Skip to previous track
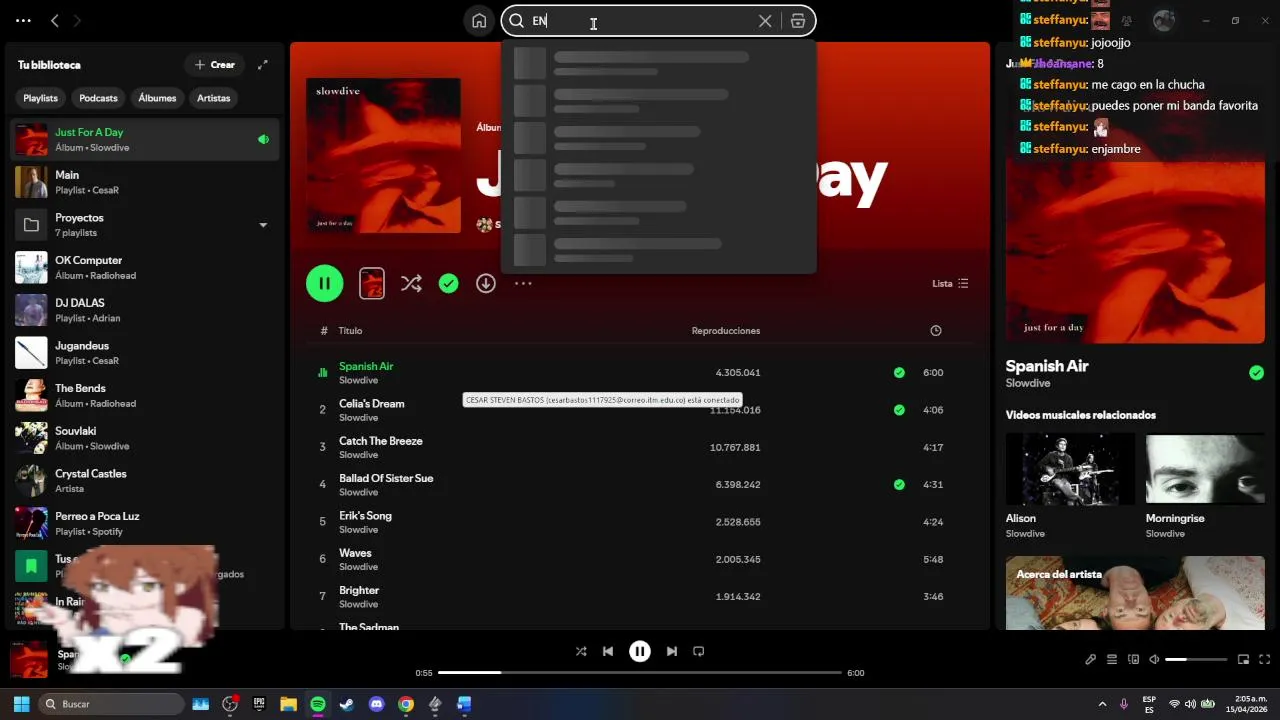The image size is (1280, 720). [608, 651]
